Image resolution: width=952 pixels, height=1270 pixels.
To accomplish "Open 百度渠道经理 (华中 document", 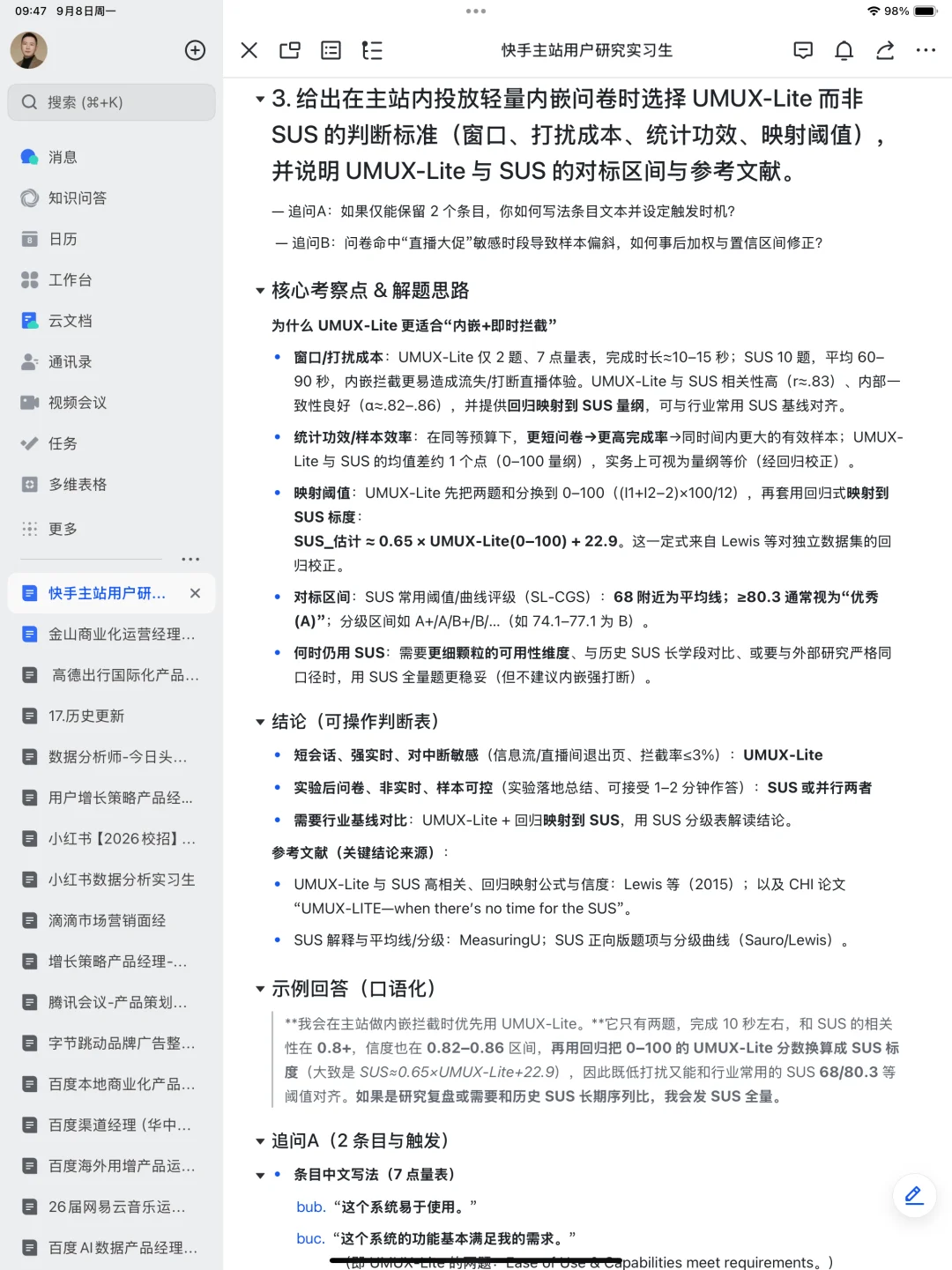I will [111, 1125].
